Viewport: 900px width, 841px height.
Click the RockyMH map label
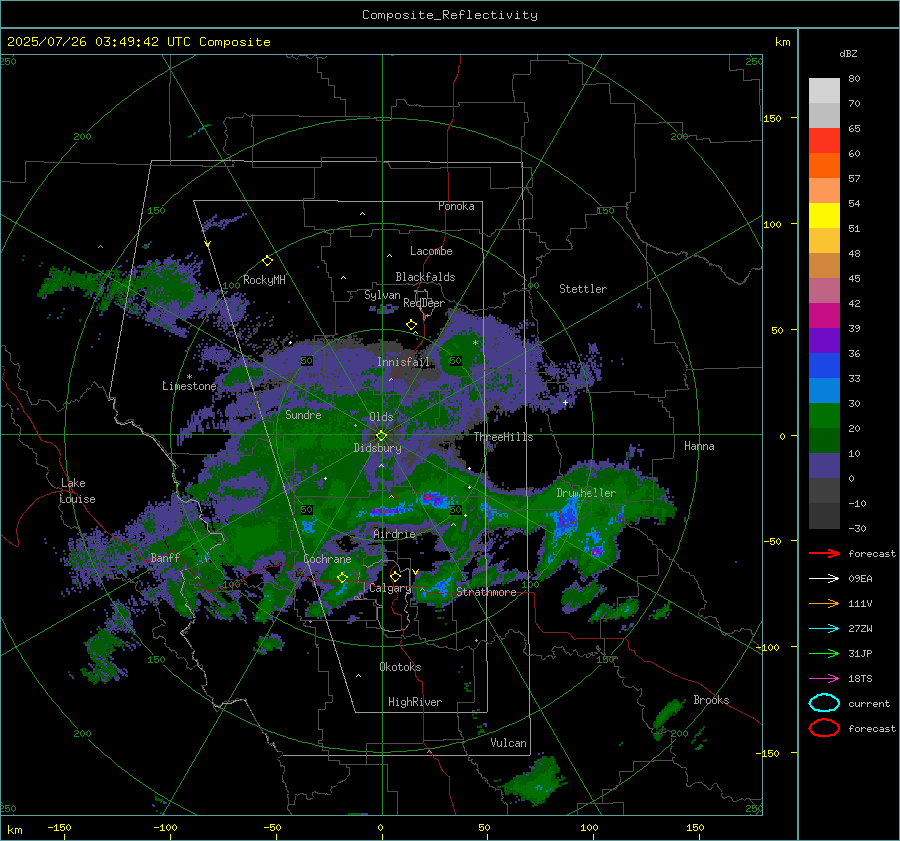point(264,280)
